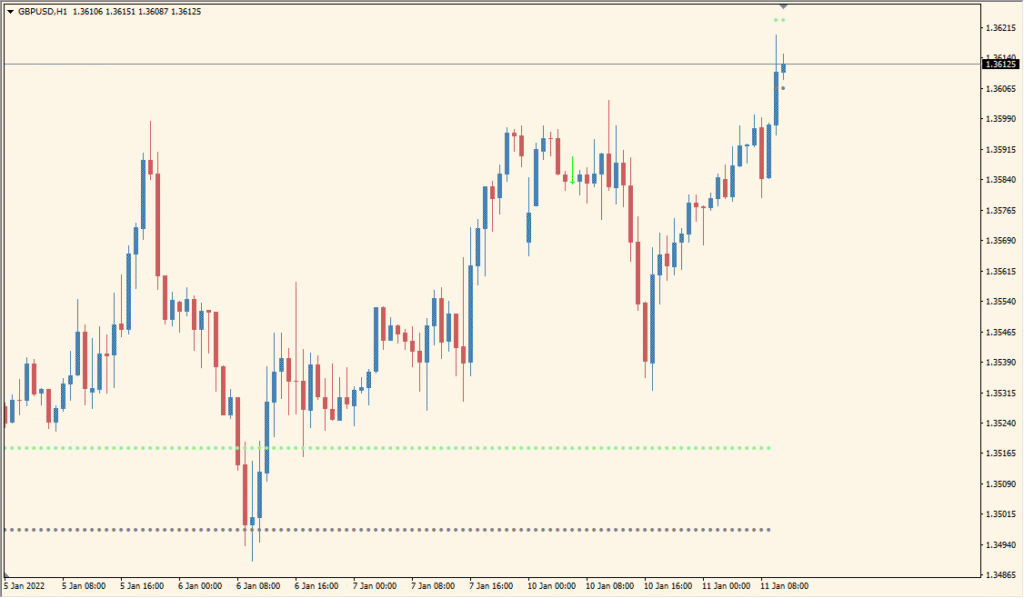Click time axis label 5 Jan 2022
This screenshot has height=598, width=1024.
click(x=25, y=586)
